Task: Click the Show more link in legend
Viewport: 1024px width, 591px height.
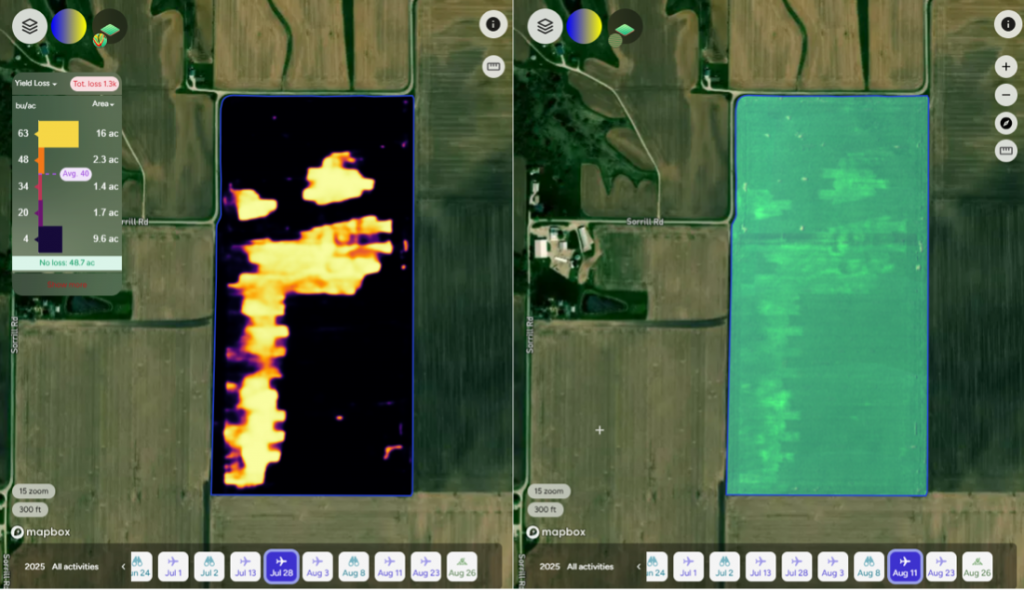Action: click(x=67, y=285)
